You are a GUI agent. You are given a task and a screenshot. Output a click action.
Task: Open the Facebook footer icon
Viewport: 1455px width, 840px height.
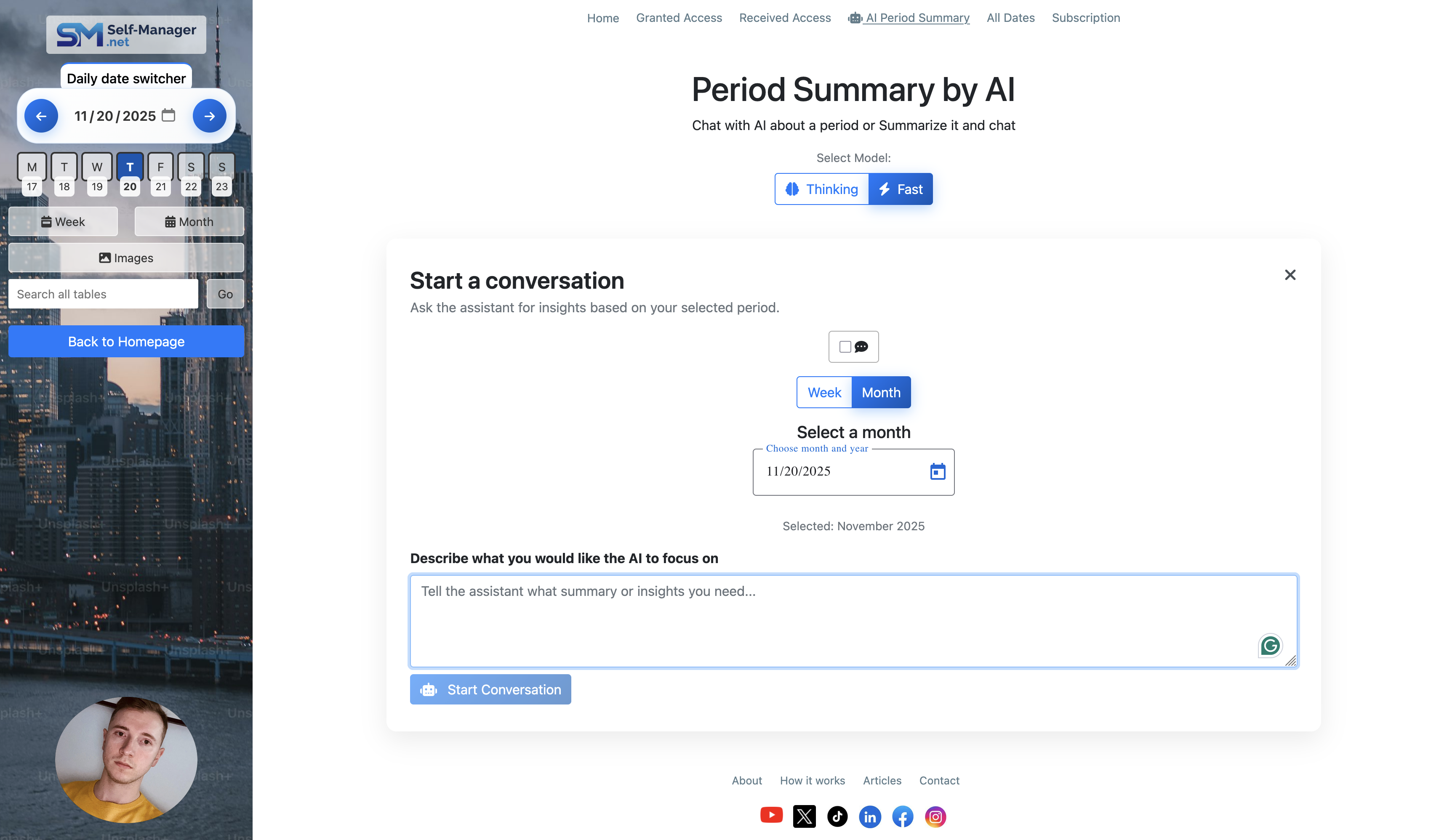903,816
